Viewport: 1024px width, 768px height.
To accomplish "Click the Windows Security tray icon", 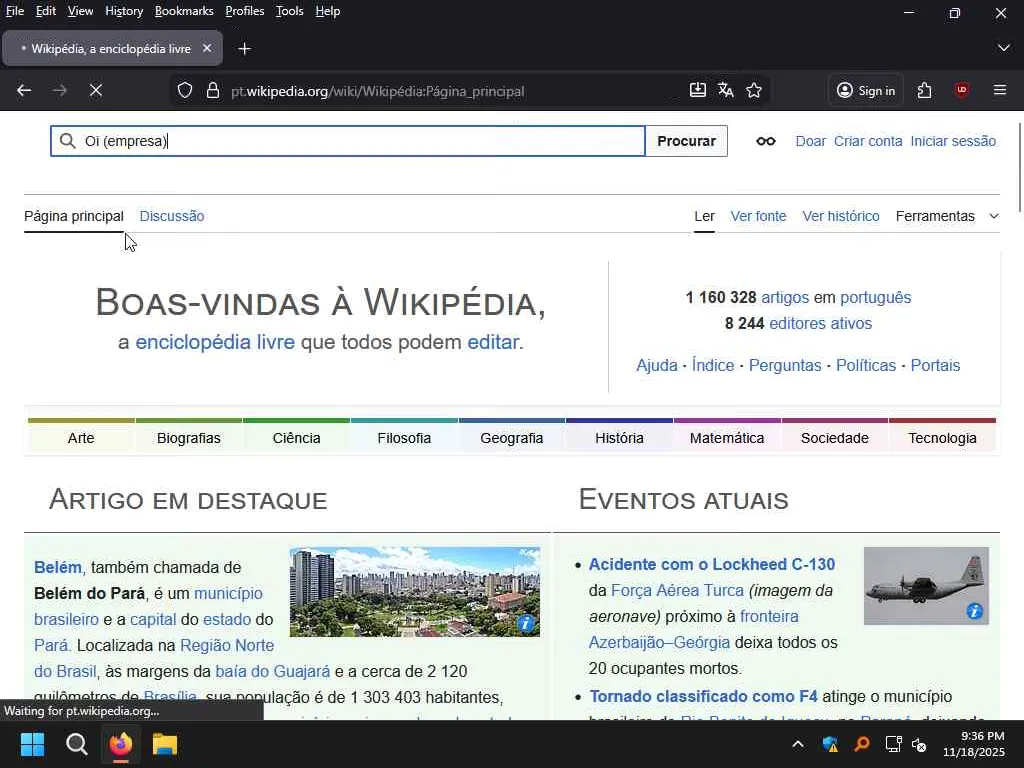I will tap(830, 744).
